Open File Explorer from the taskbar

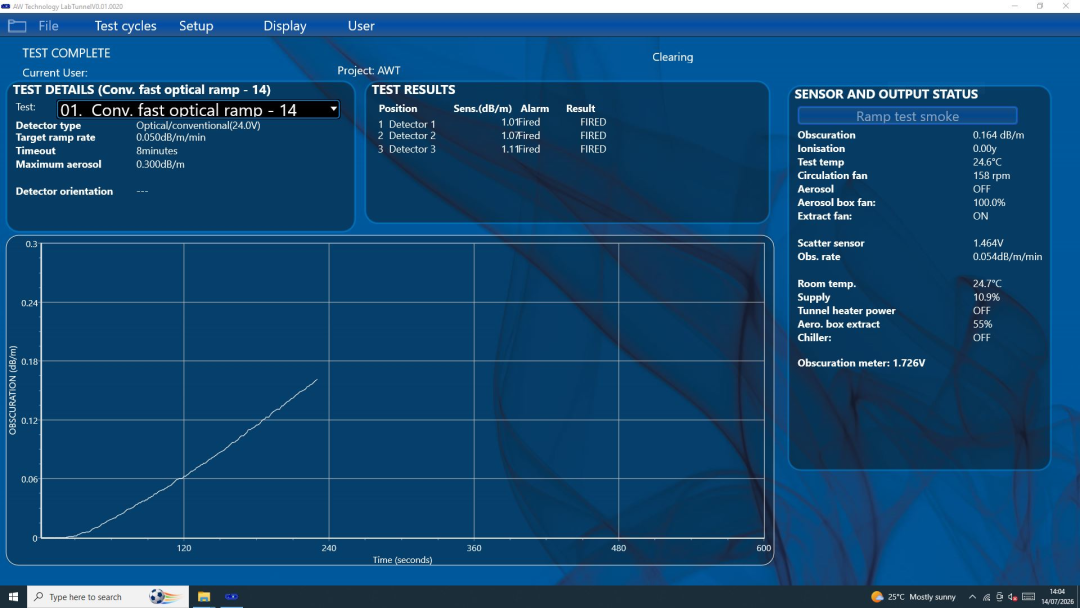(x=204, y=597)
